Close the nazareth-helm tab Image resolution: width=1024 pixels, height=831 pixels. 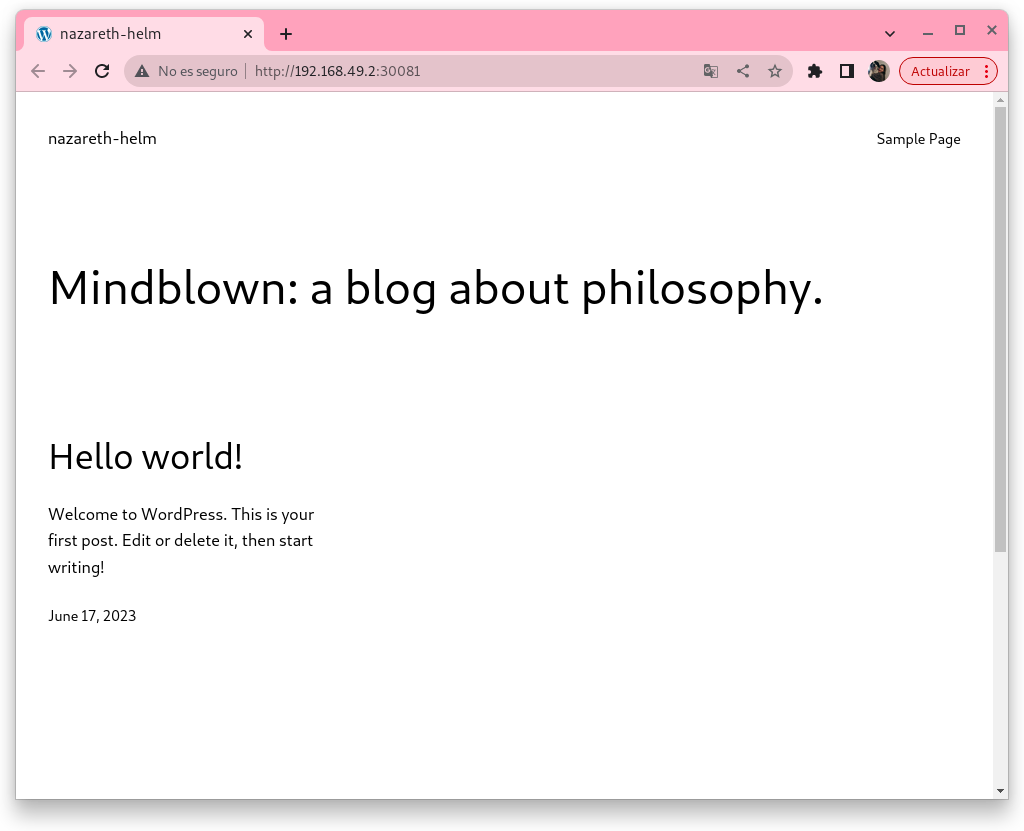[x=248, y=34]
